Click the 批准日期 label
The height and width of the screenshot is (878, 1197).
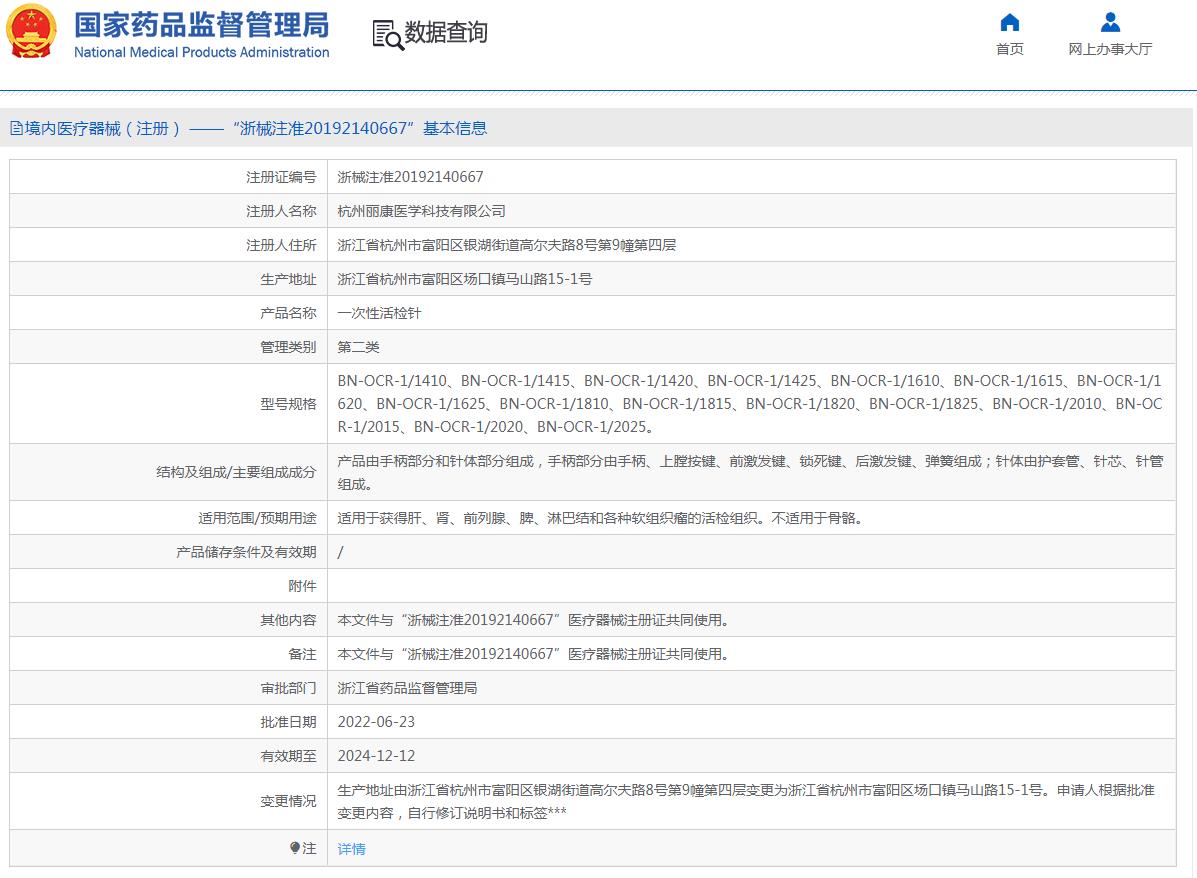tap(288, 721)
